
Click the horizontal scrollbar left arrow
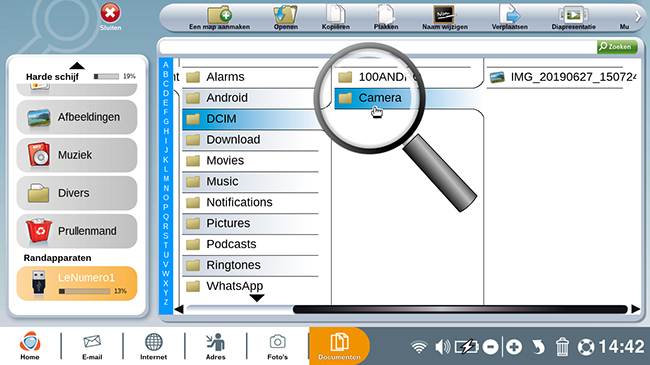click(x=179, y=309)
